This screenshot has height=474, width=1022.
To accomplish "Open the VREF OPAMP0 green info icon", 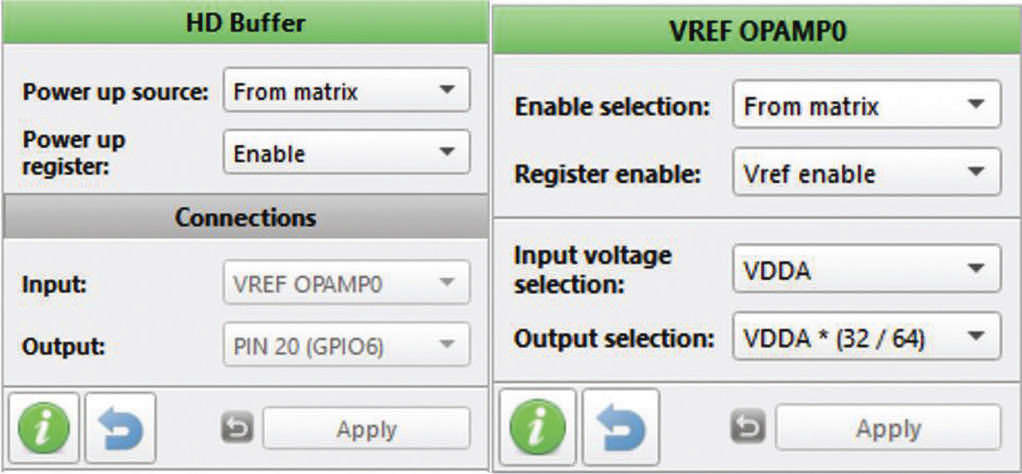I will pos(538,428).
